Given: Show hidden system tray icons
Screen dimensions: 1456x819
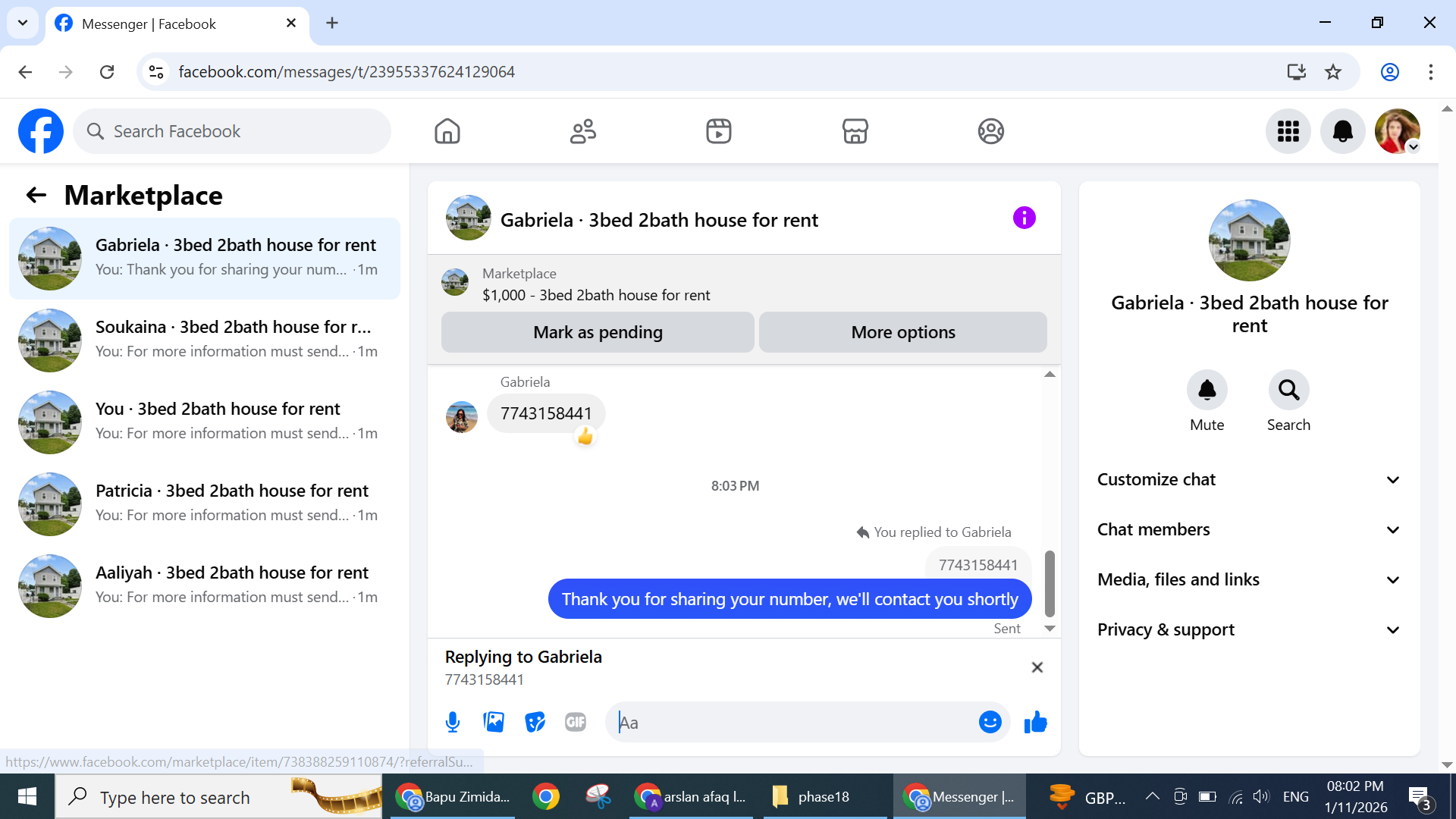Looking at the screenshot, I should click(1152, 796).
